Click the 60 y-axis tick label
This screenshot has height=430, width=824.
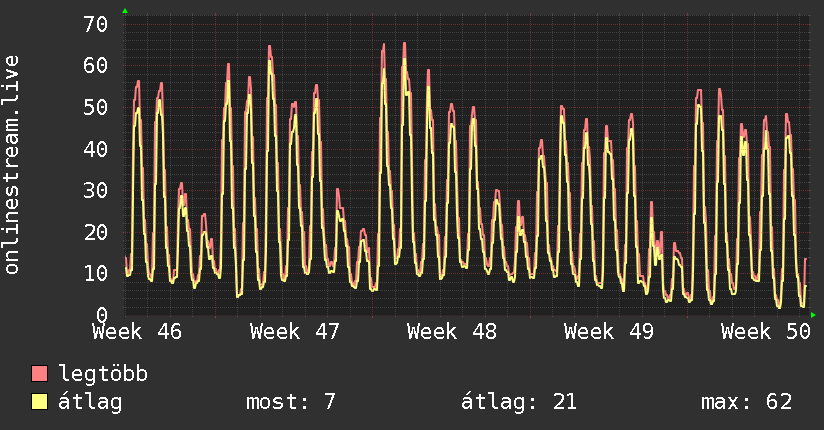96,66
